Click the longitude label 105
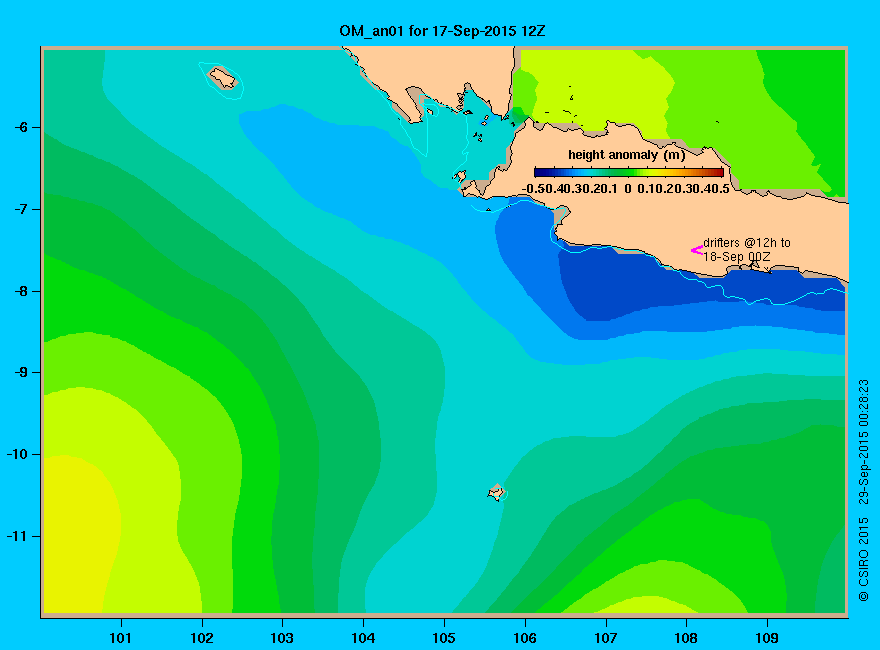This screenshot has height=650, width=880. click(x=444, y=638)
